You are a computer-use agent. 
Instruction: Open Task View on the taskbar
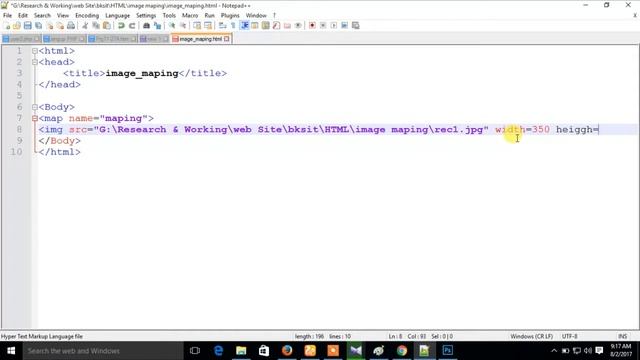point(195,351)
